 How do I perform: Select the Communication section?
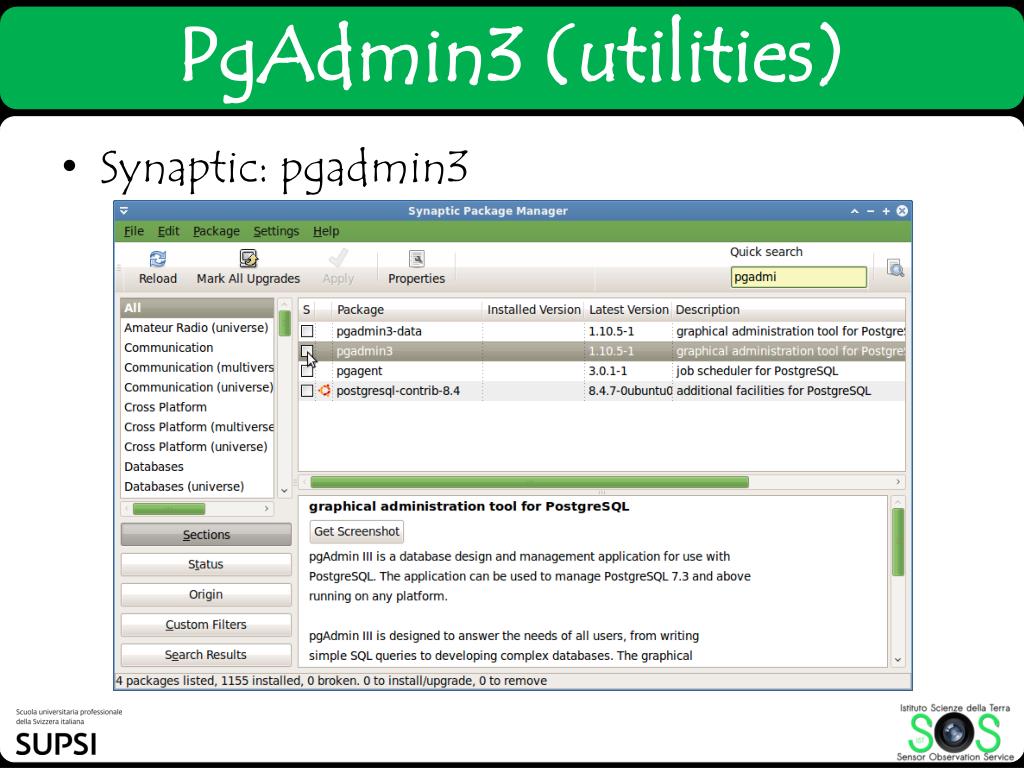[197, 347]
